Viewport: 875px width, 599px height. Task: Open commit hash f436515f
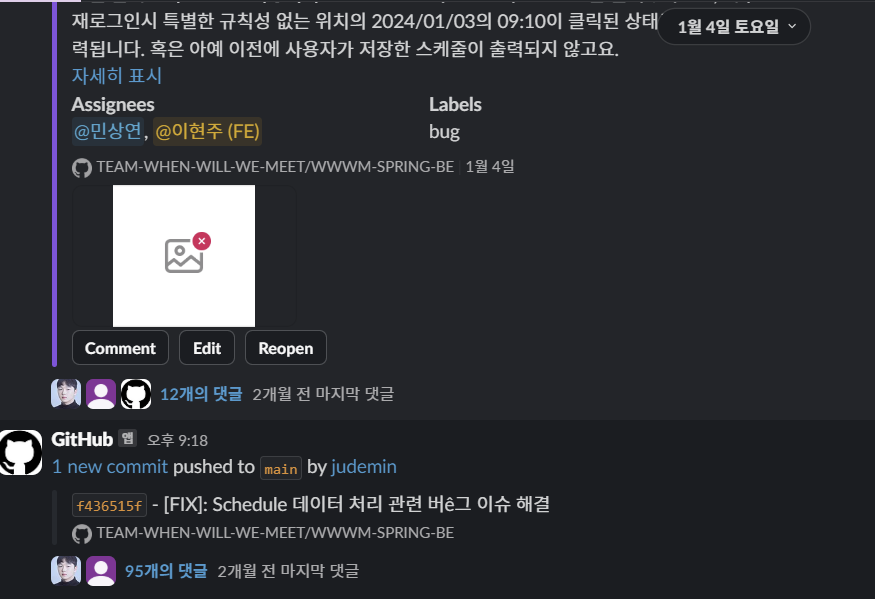109,505
